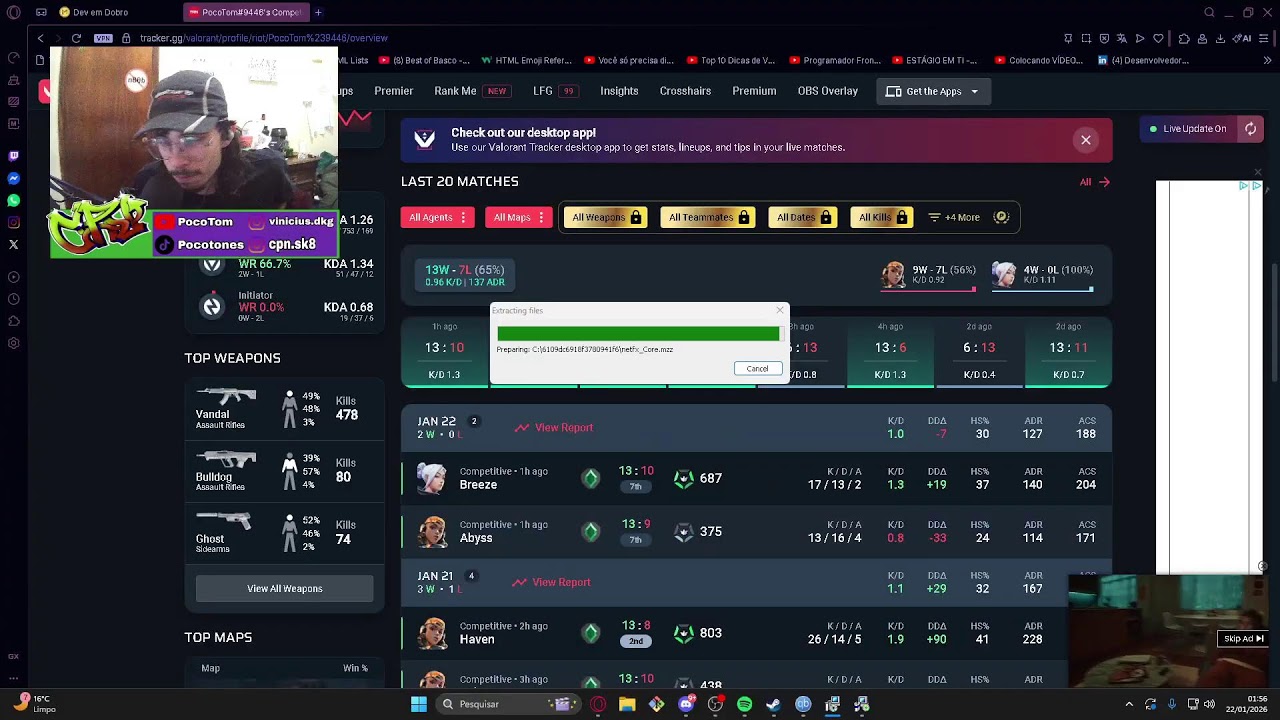Add page to bookmarks with heart icon
Screen dimensions: 1280x720
1158,38
